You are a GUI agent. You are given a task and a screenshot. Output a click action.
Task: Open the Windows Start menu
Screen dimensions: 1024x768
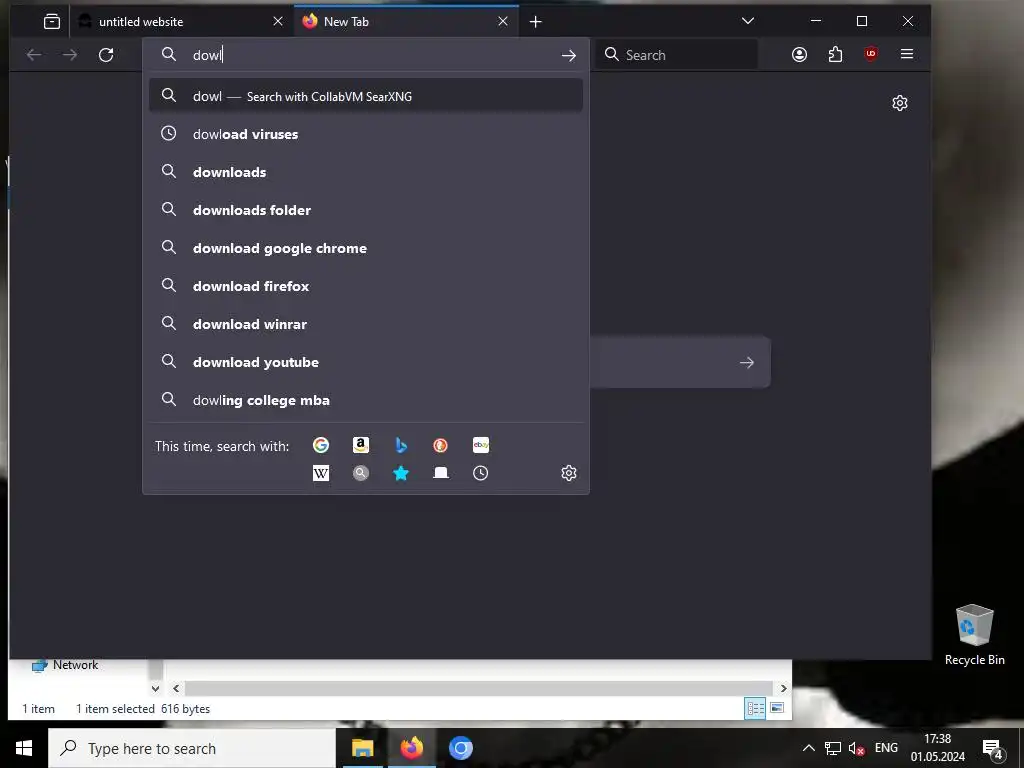24,748
